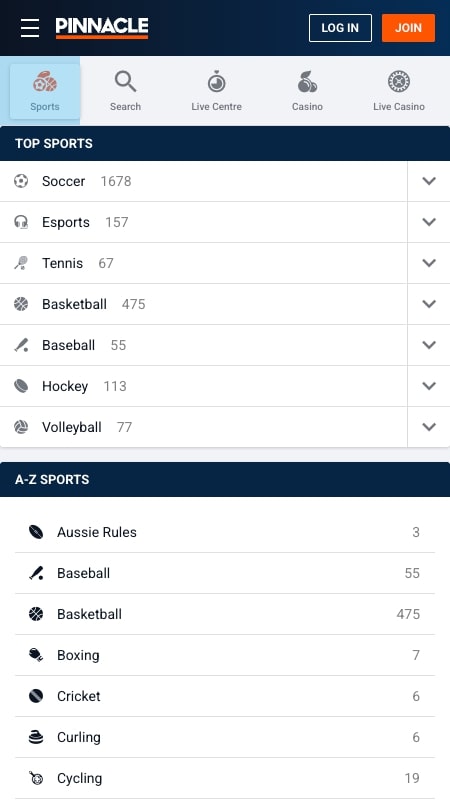
Task: Open the Casino cherries icon
Action: pyautogui.click(x=307, y=82)
